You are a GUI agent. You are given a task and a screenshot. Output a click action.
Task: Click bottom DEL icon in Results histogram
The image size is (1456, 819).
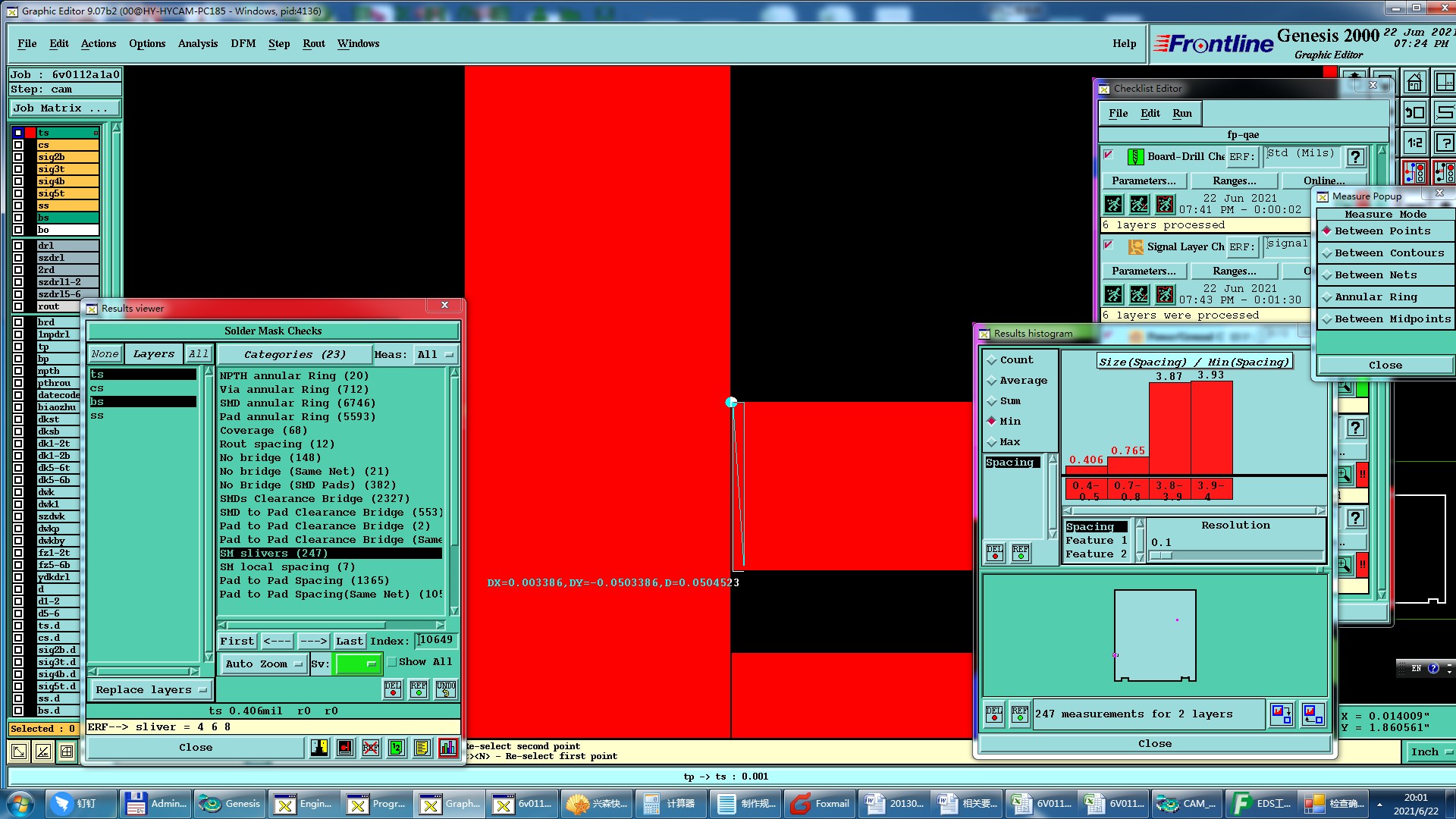993,714
